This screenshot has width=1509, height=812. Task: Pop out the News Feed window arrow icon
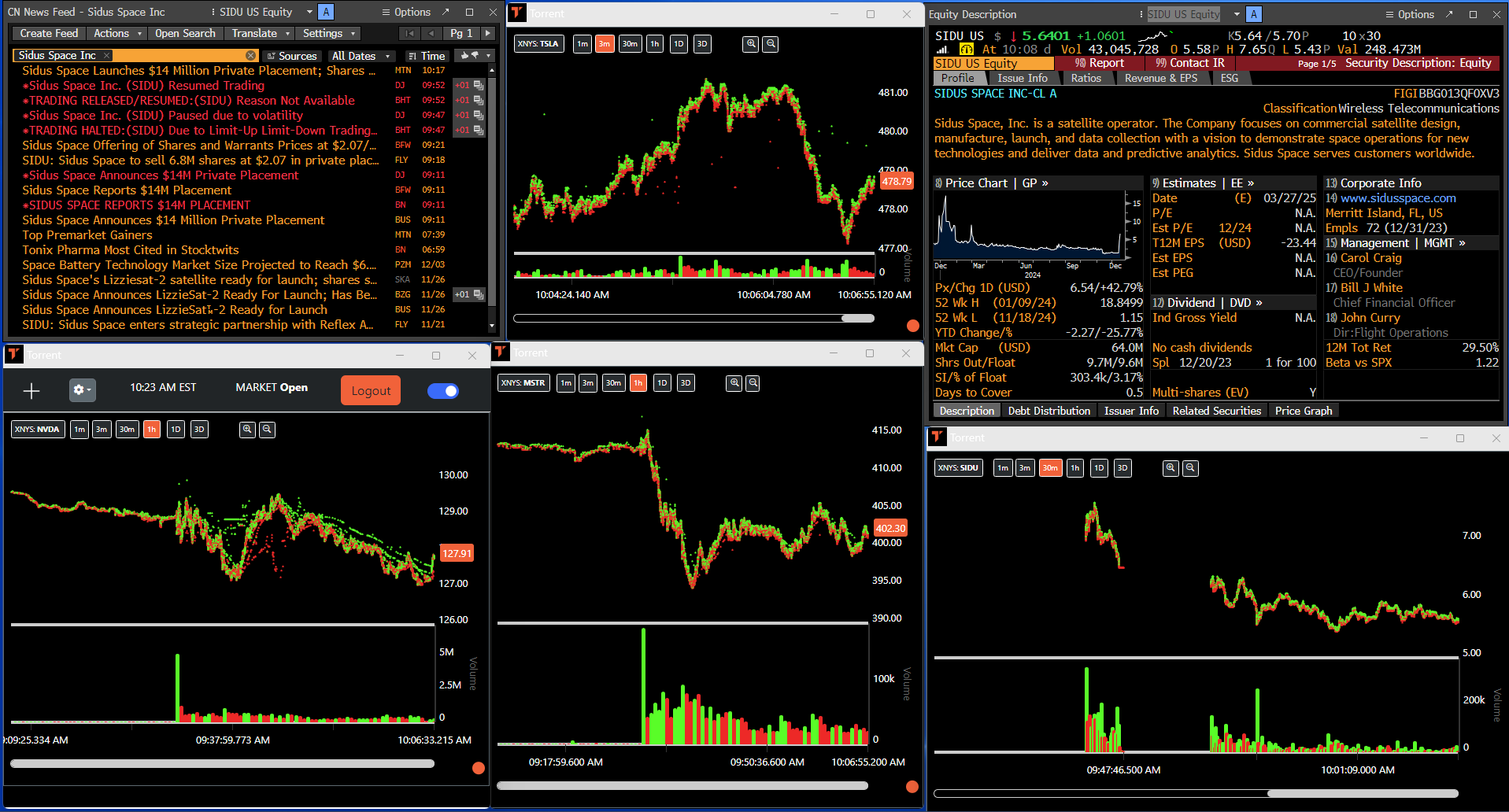coord(446,12)
